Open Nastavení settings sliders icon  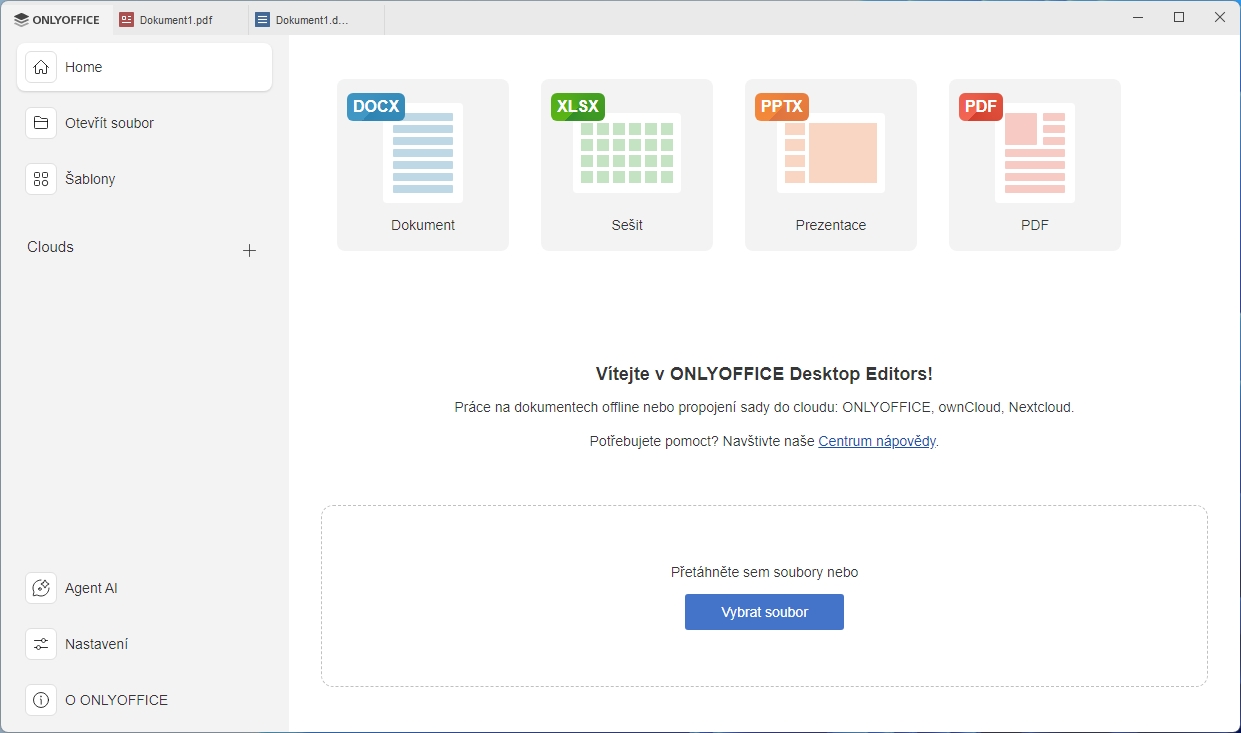[41, 644]
